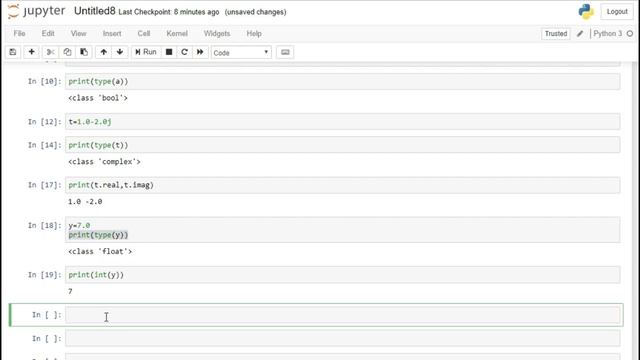Image resolution: width=640 pixels, height=360 pixels.
Task: Open the Widgets menu
Action: [x=217, y=33]
